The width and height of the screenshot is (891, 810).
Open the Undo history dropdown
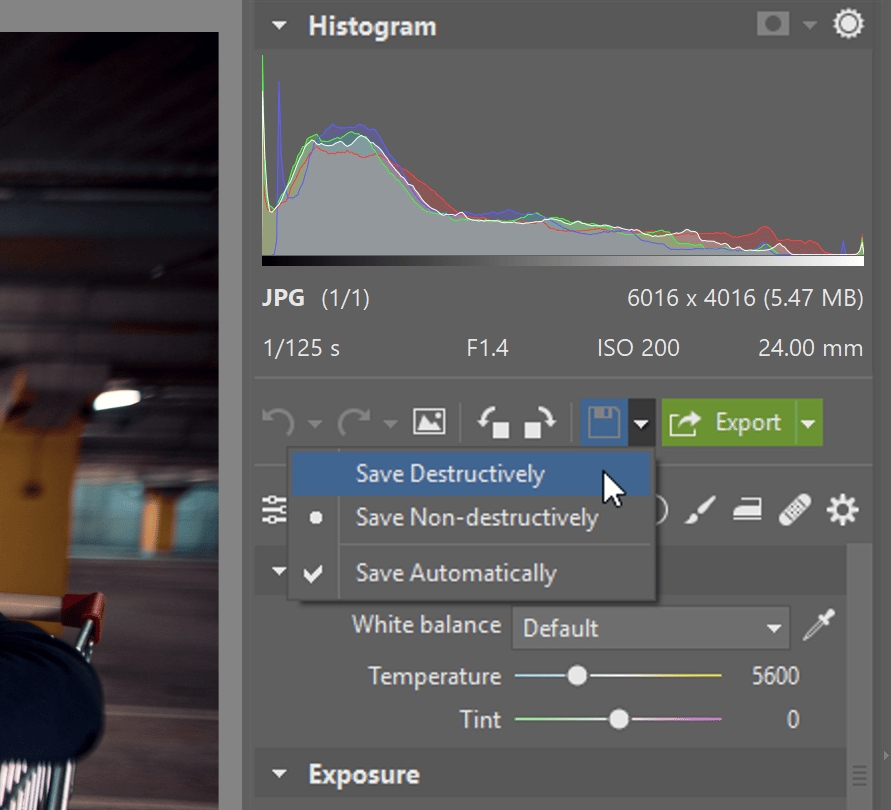pos(315,423)
